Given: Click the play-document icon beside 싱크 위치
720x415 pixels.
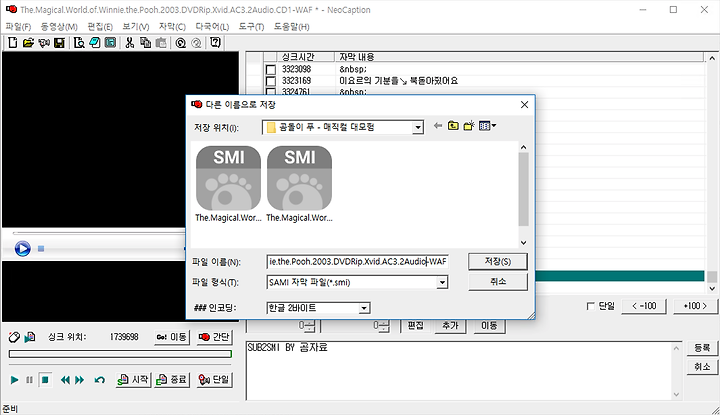Looking at the screenshot, I should (30, 337).
